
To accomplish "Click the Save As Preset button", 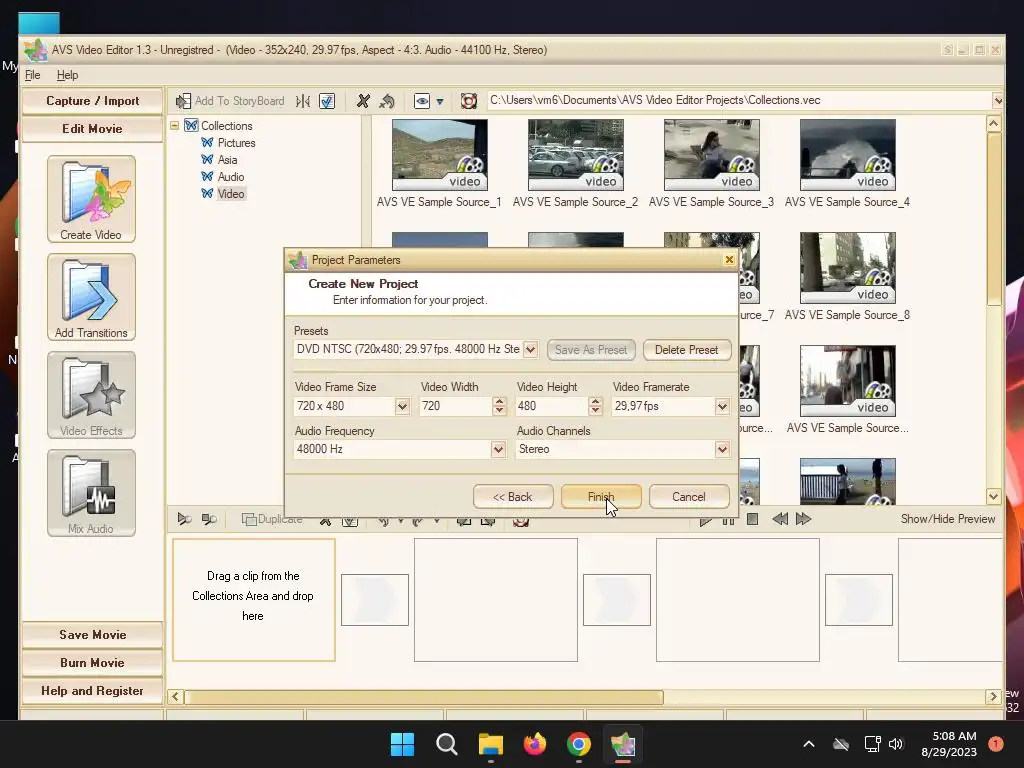I will (591, 350).
